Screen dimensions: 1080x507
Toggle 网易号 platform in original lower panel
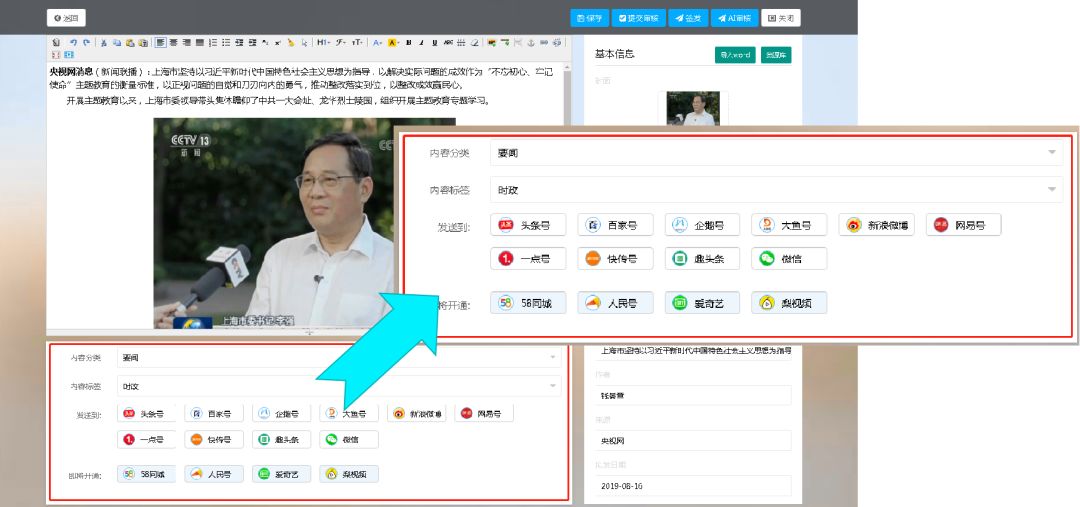(484, 413)
